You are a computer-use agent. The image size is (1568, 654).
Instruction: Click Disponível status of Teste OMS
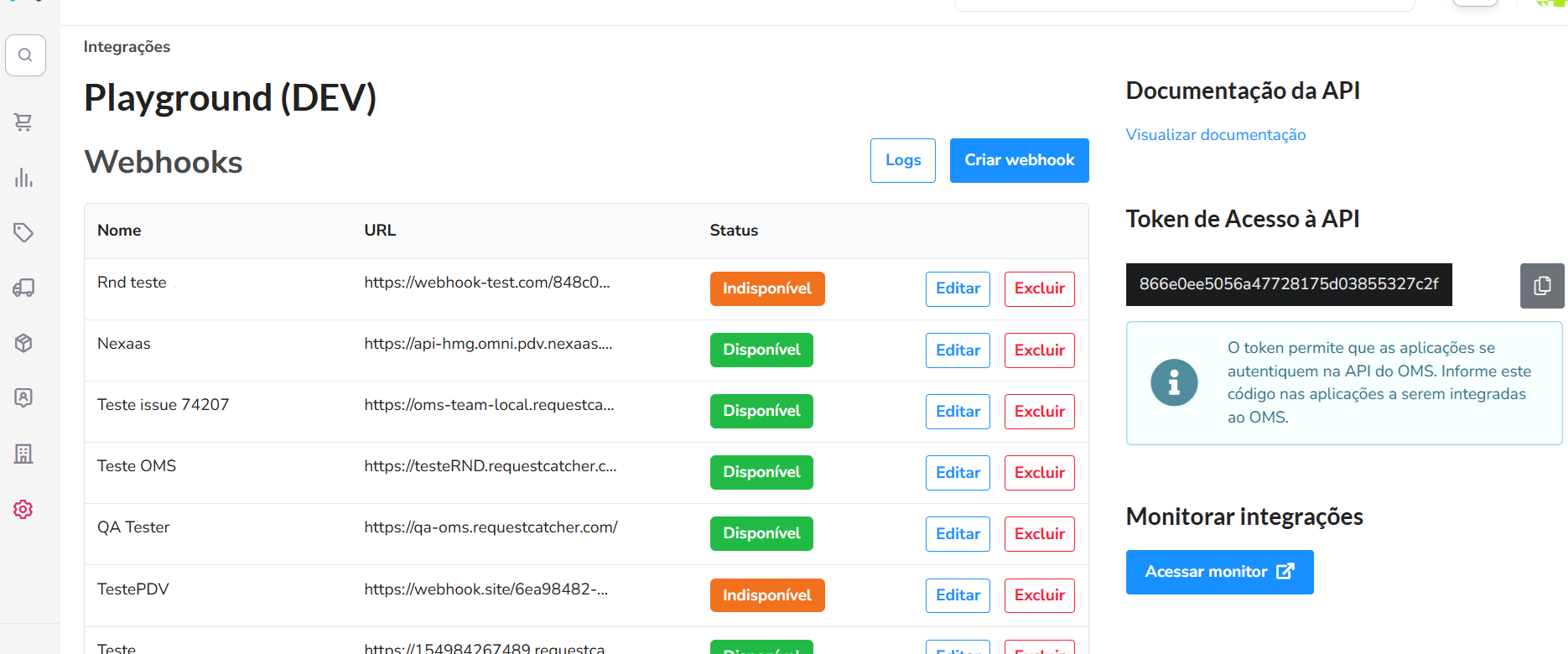coord(761,473)
